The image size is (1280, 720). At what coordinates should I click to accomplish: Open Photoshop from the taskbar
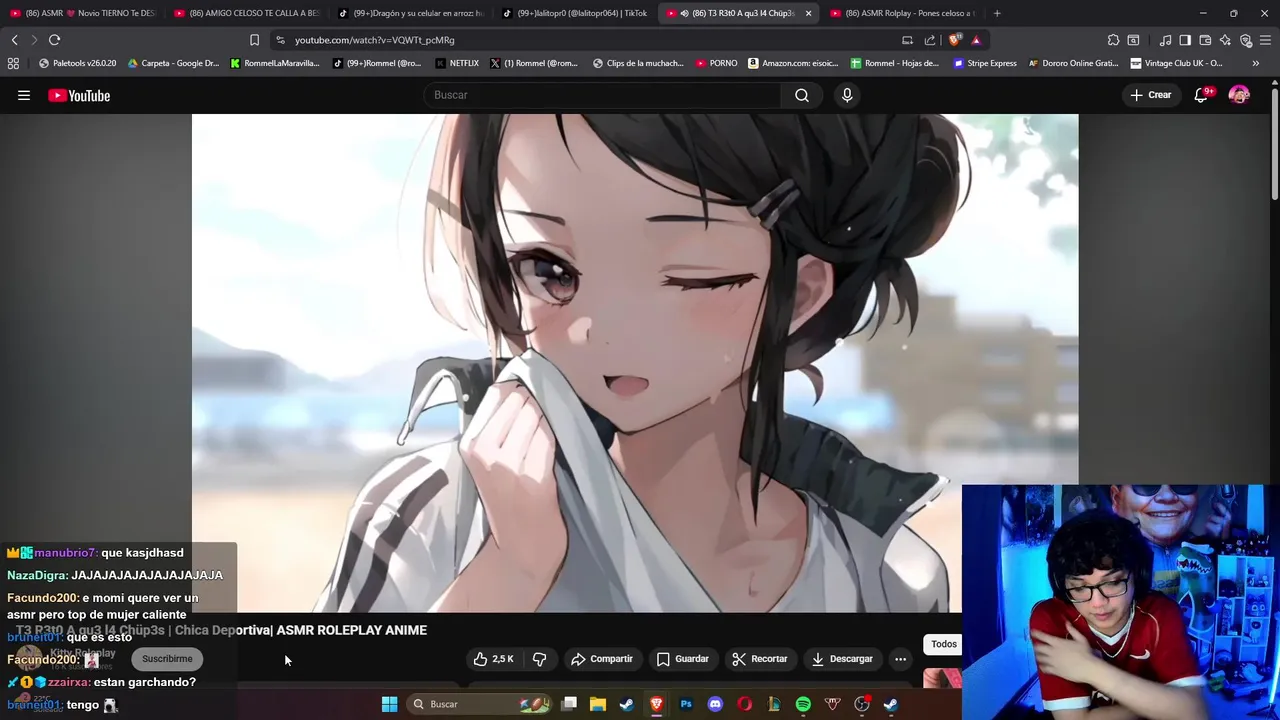pos(686,704)
